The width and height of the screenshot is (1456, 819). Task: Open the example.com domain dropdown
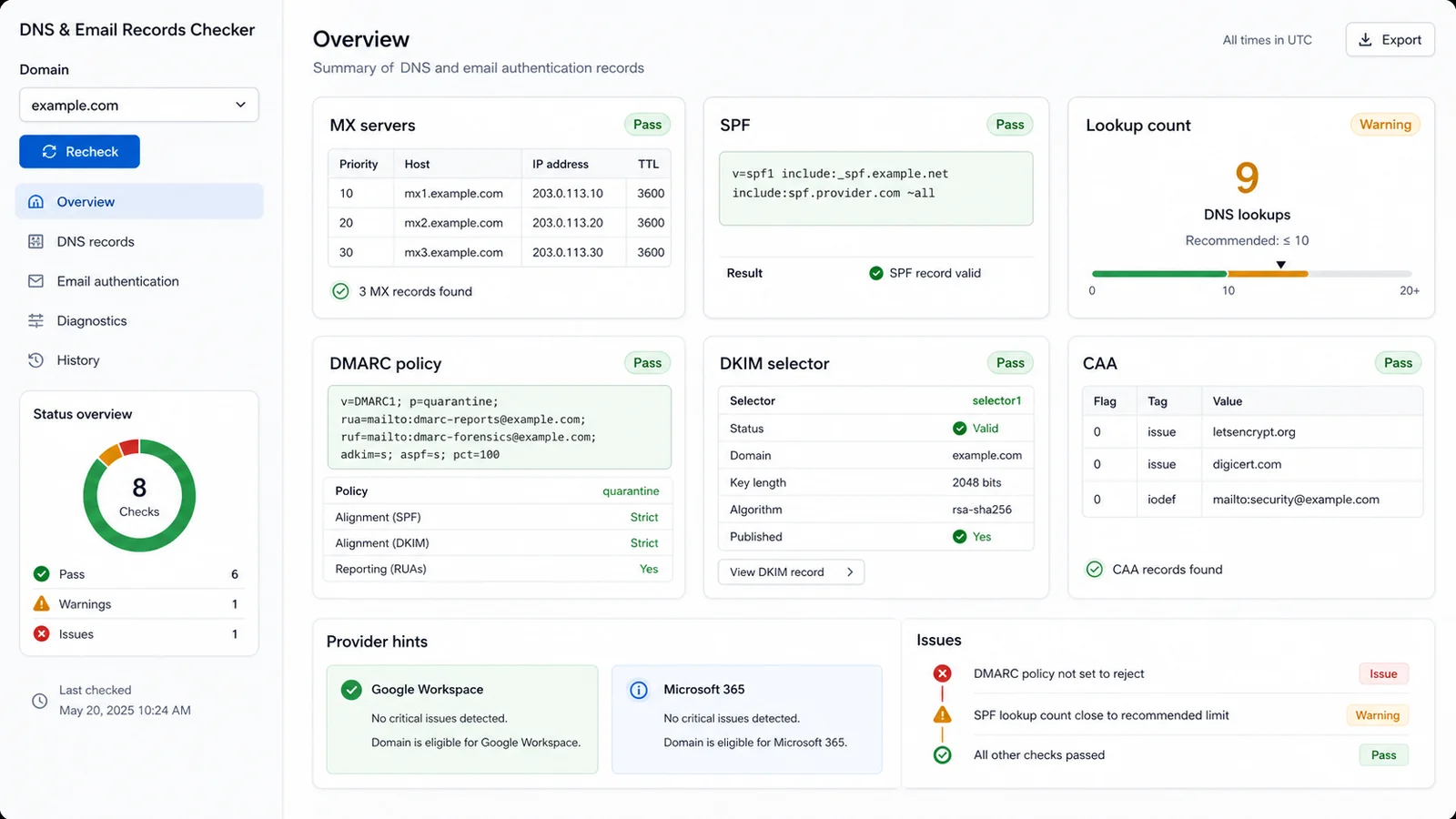coord(139,105)
